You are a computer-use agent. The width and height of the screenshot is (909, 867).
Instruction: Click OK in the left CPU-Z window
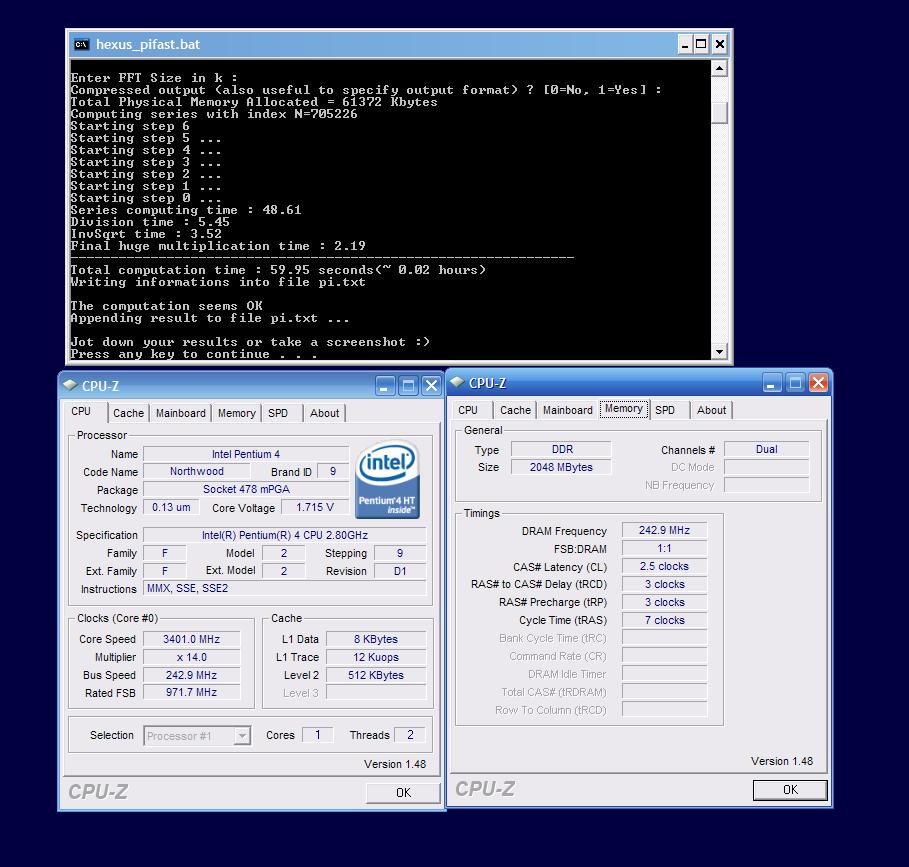pyautogui.click(x=403, y=792)
